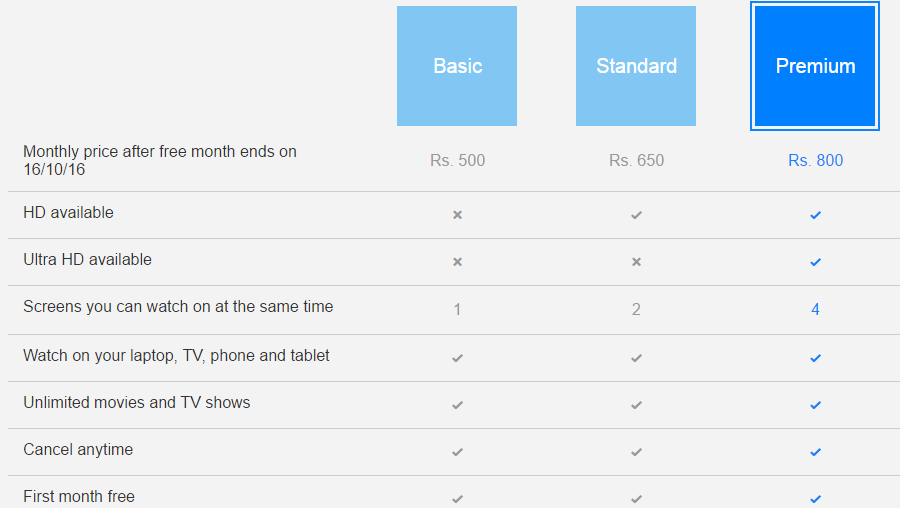Screen dimensions: 900x508
Task: Click Standard's Unlimited movies checkmark
Action: tap(636, 404)
